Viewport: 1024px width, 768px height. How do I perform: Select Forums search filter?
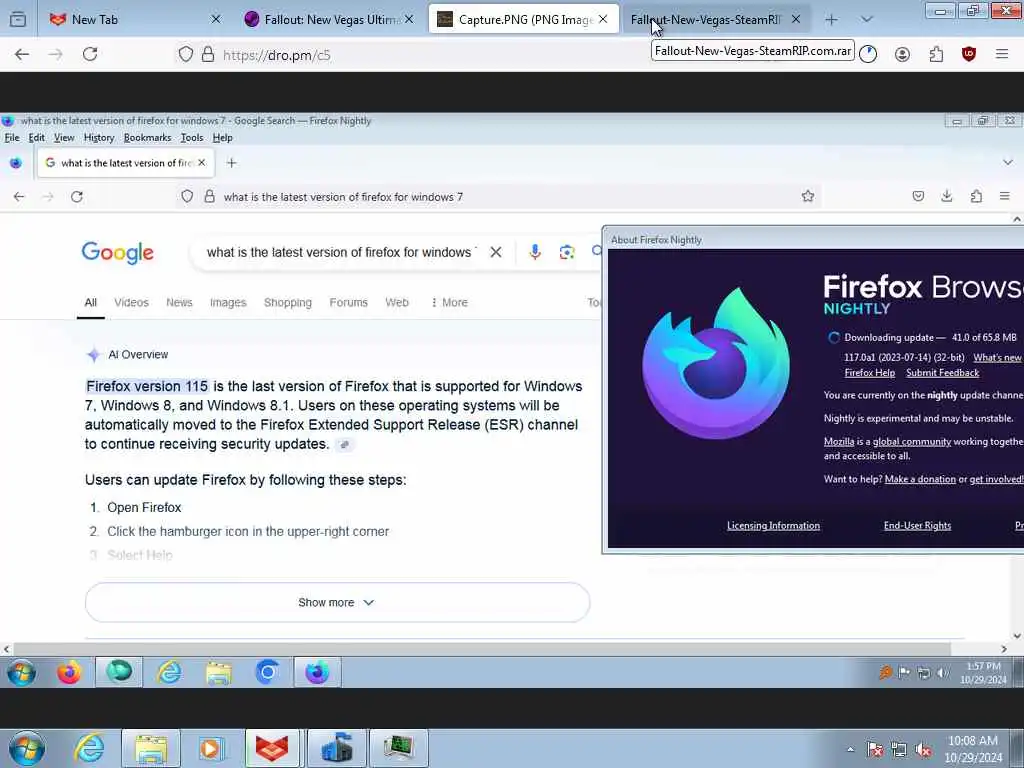(x=348, y=302)
